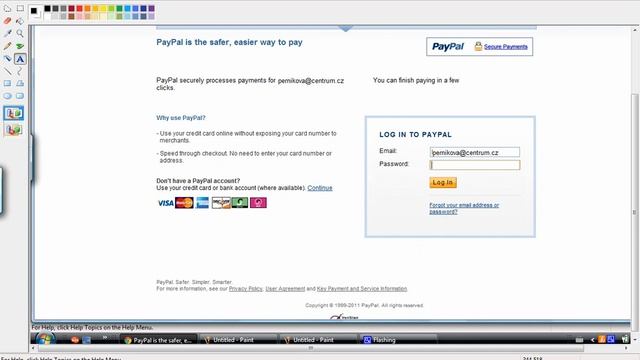Pick the Rectangle shape tool
640x360 pixels.
[x=7, y=83]
